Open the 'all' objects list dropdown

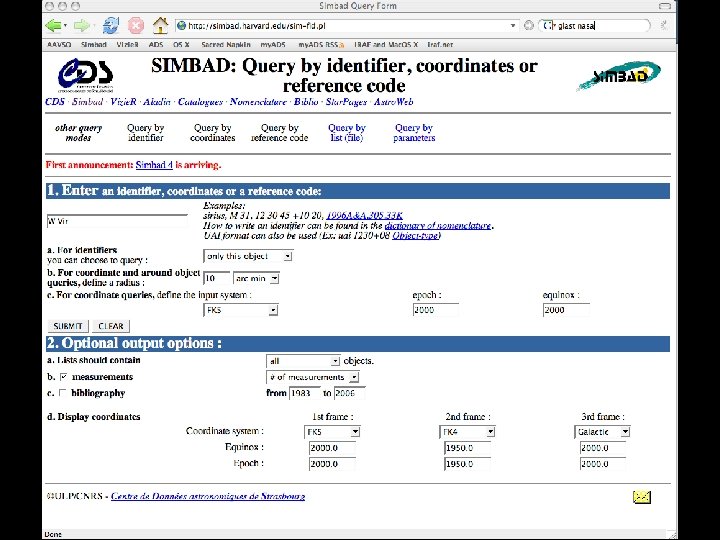pyautogui.click(x=303, y=361)
